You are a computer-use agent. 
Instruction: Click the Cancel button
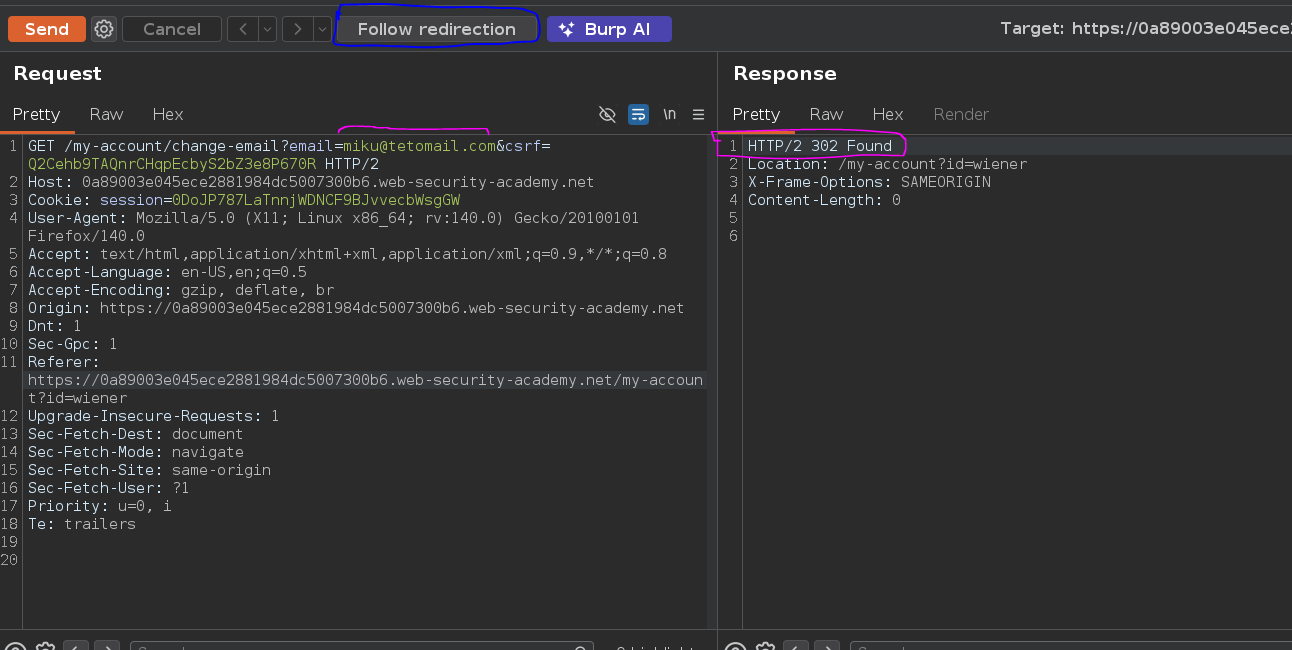[172, 29]
